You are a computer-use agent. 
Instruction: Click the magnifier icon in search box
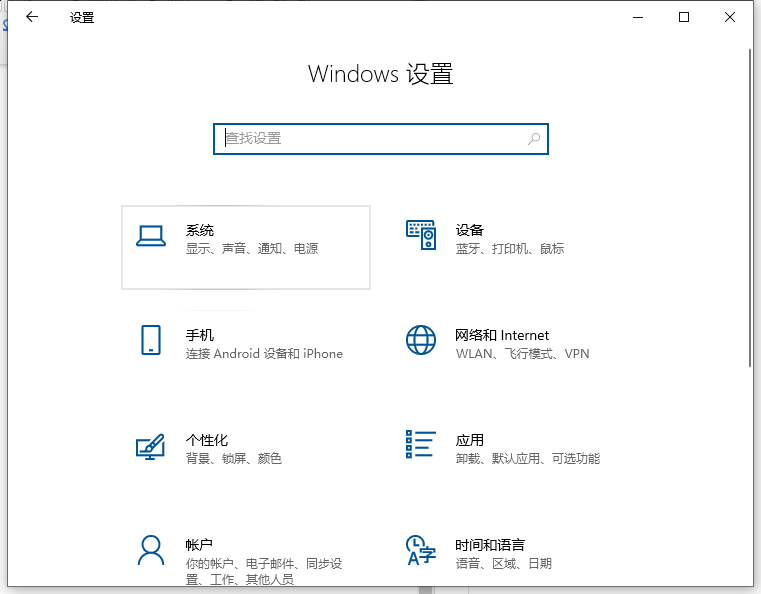[534, 139]
